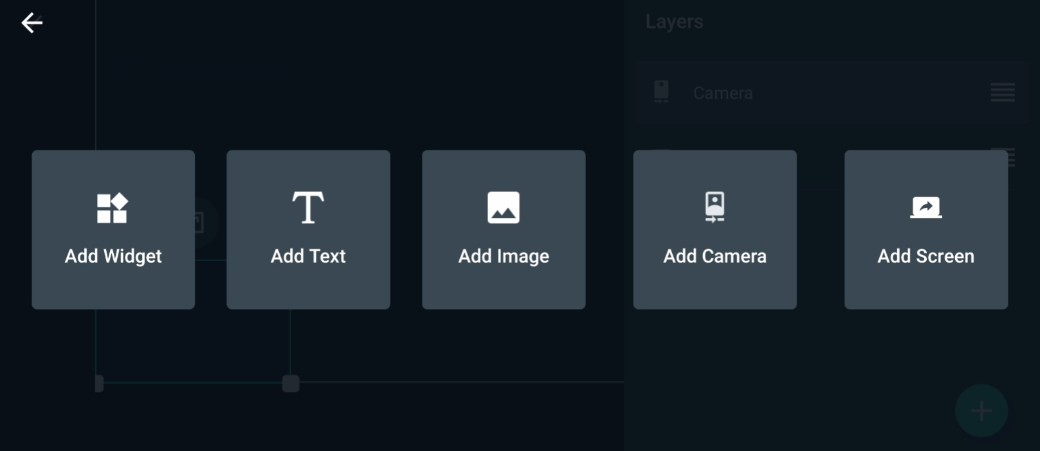1040x451 pixels.
Task: Click the dimmed plus add-layer button
Action: click(x=982, y=411)
